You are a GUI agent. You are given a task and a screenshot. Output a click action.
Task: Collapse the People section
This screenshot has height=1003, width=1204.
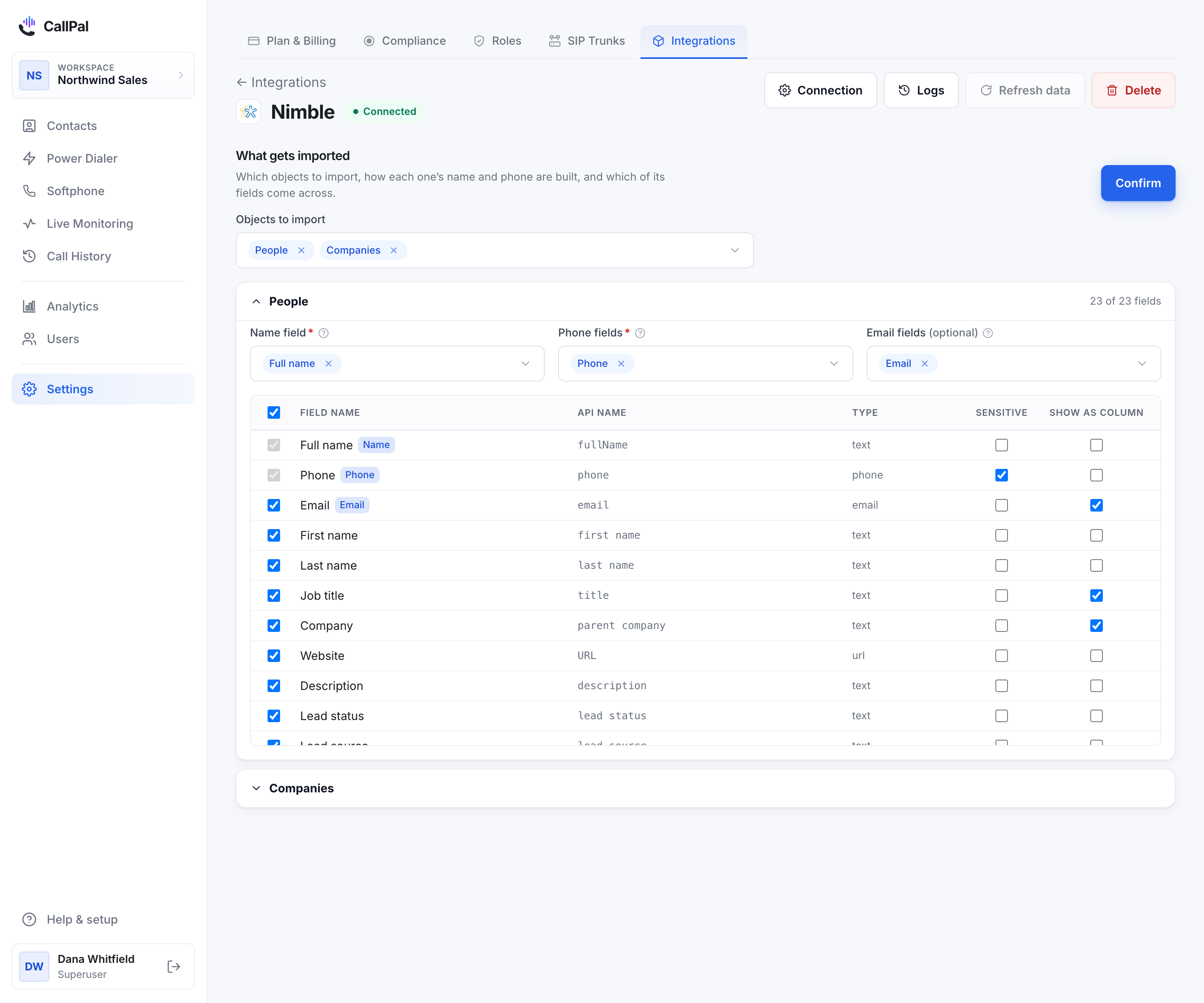[256, 301]
